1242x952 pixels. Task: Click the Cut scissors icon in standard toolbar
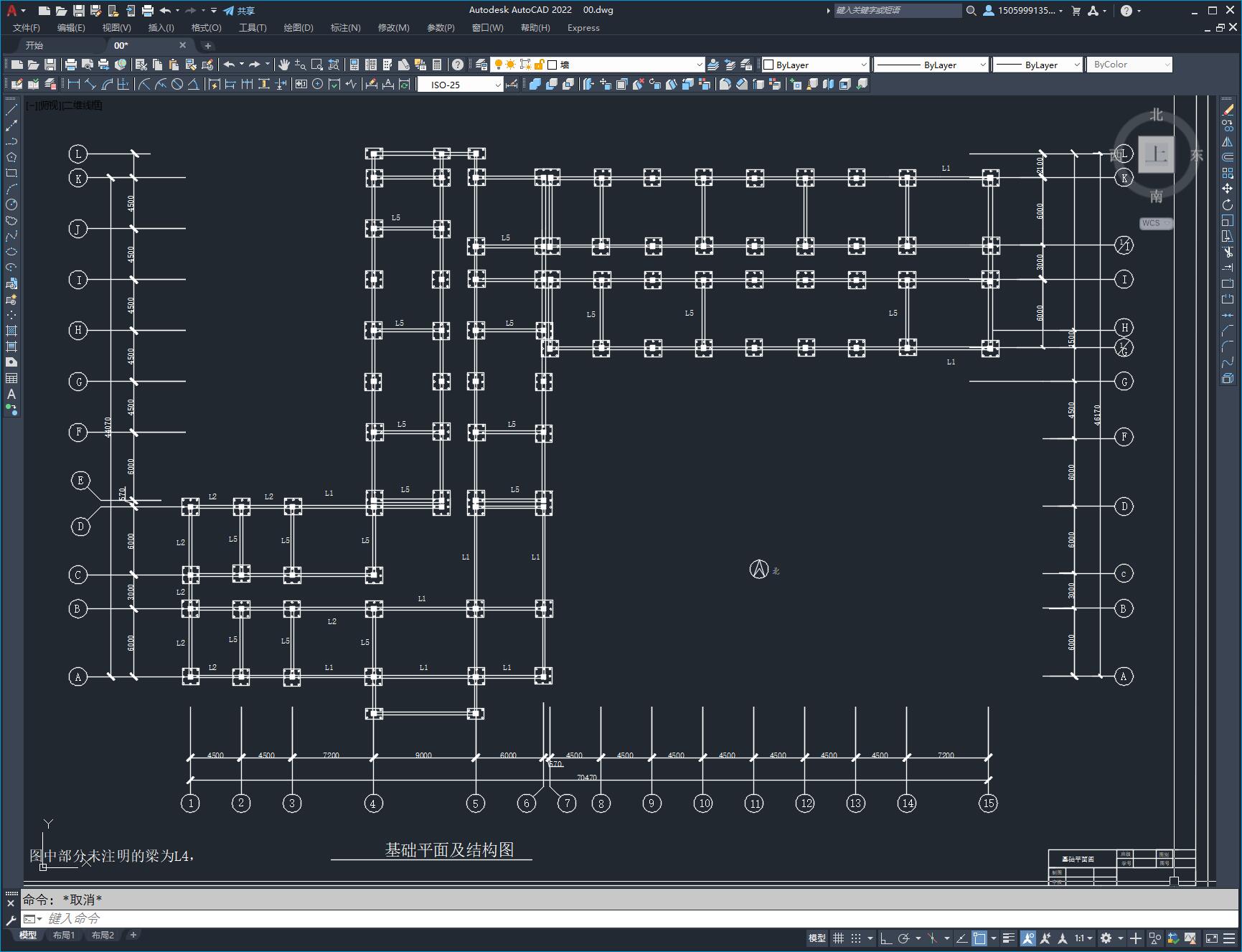pyautogui.click(x=141, y=65)
